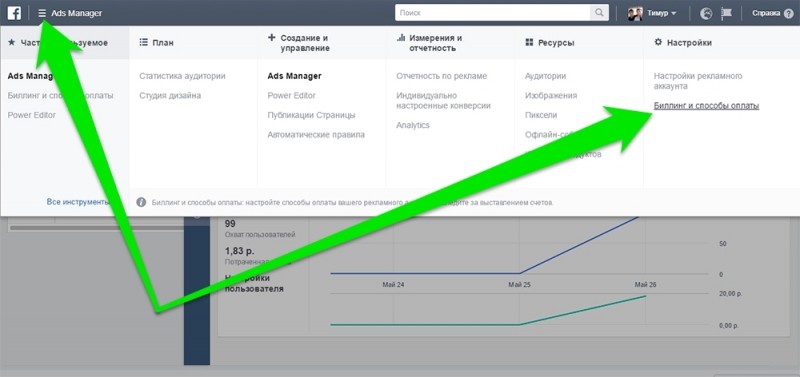Open Биллинг и способы оплаты under Настройки

click(x=706, y=106)
